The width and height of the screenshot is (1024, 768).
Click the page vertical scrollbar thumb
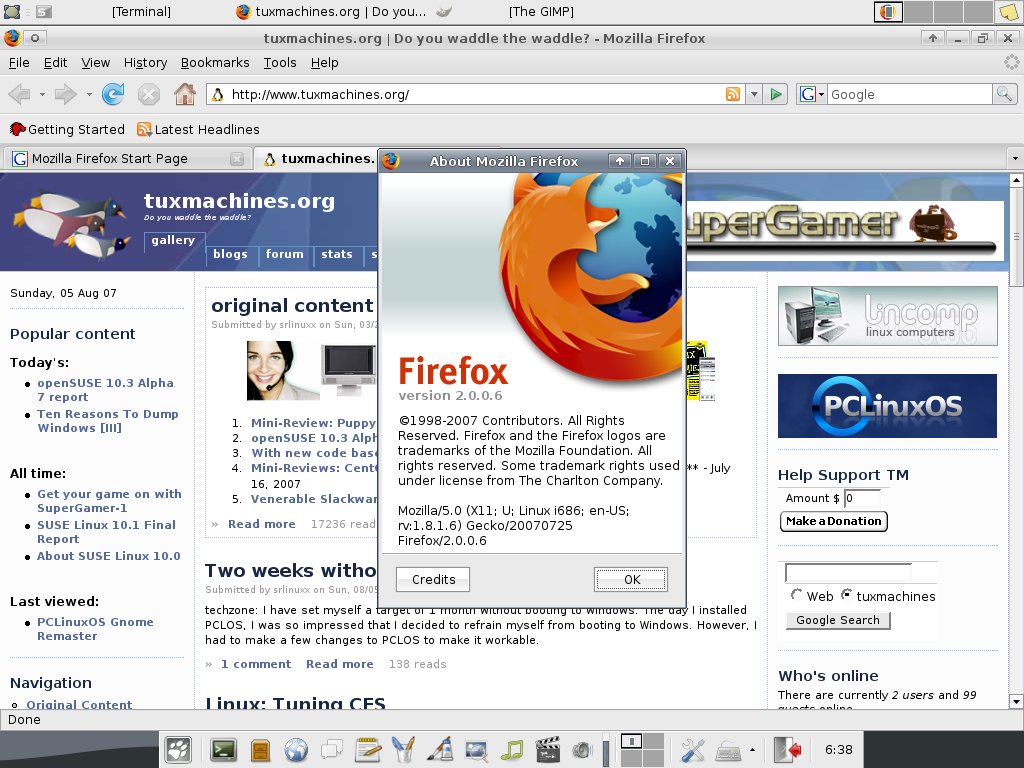pyautogui.click(x=1016, y=237)
